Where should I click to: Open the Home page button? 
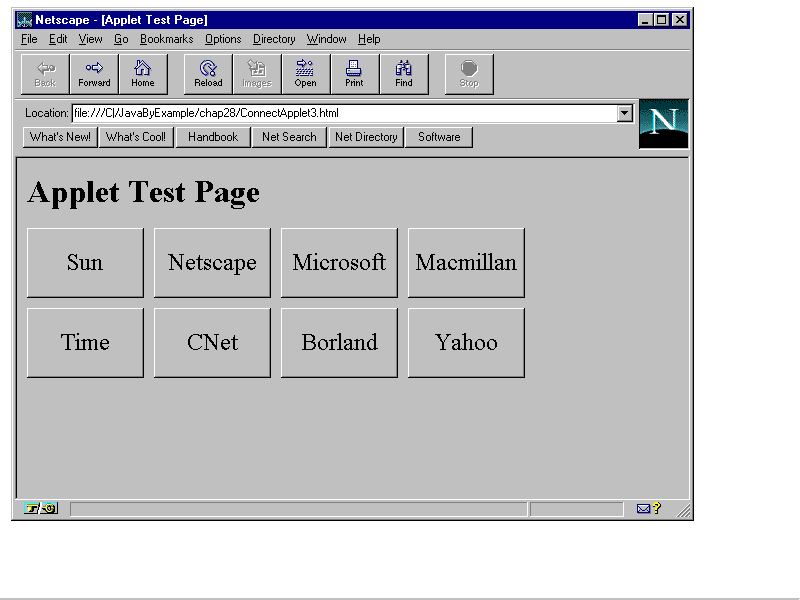(143, 74)
